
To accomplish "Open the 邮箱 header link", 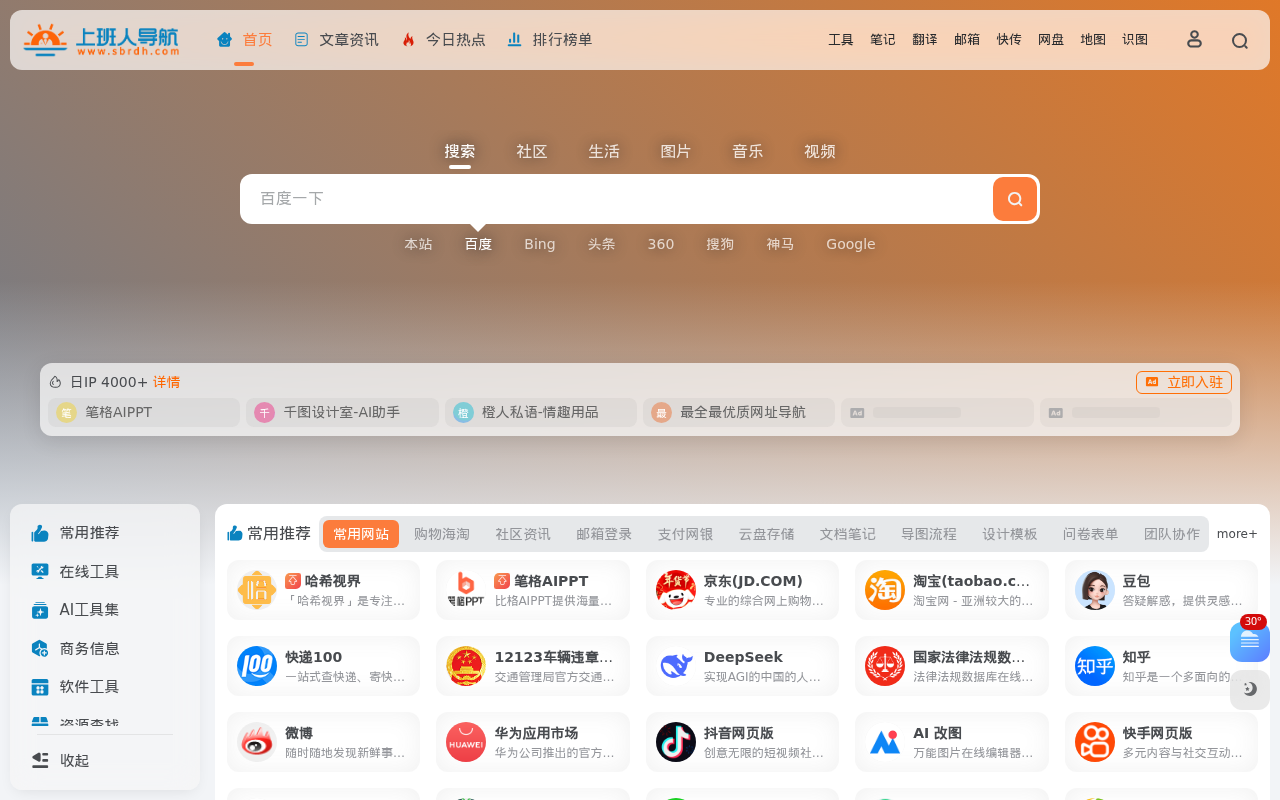I will (967, 40).
